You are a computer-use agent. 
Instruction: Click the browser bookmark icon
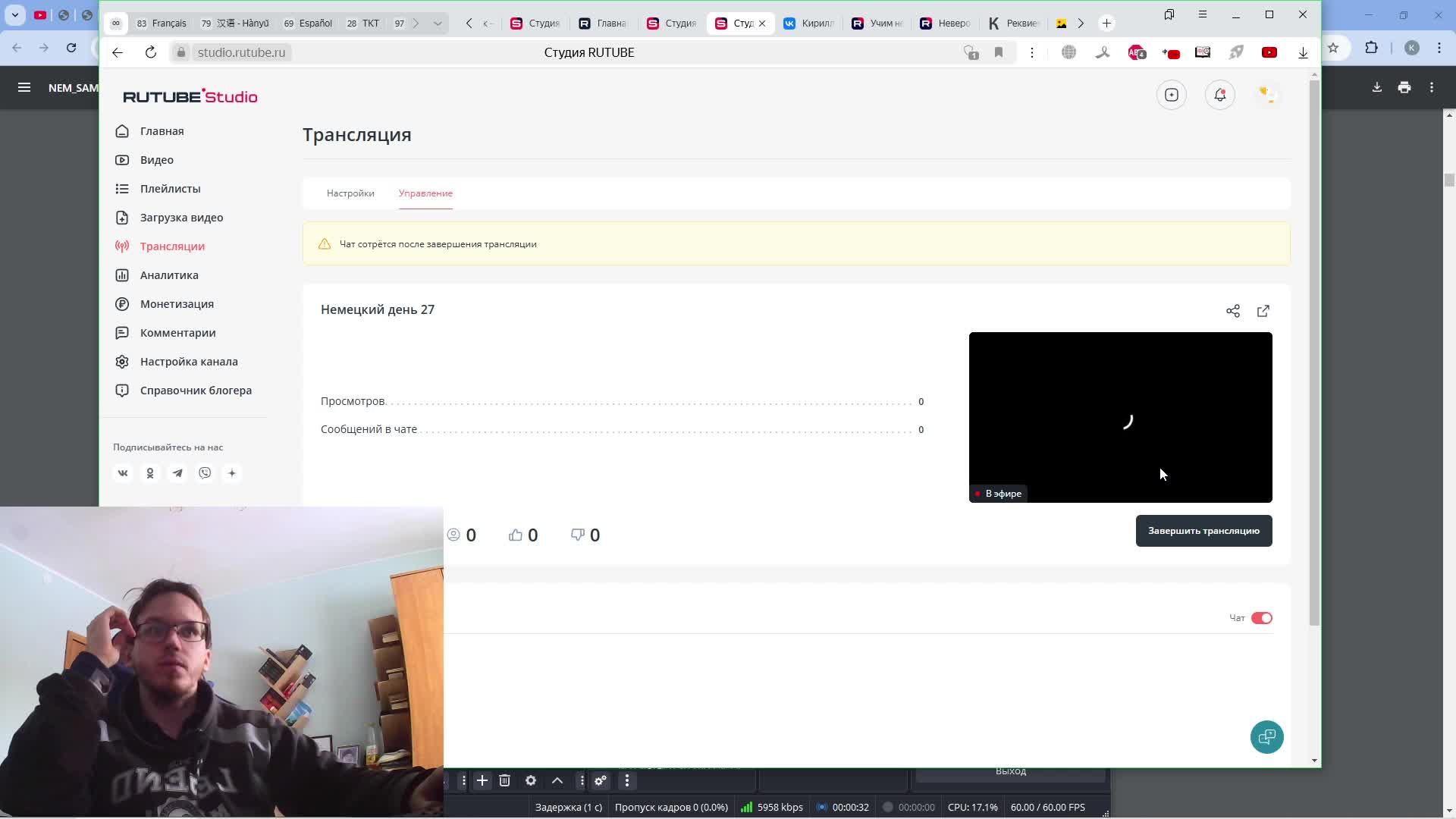tap(999, 52)
